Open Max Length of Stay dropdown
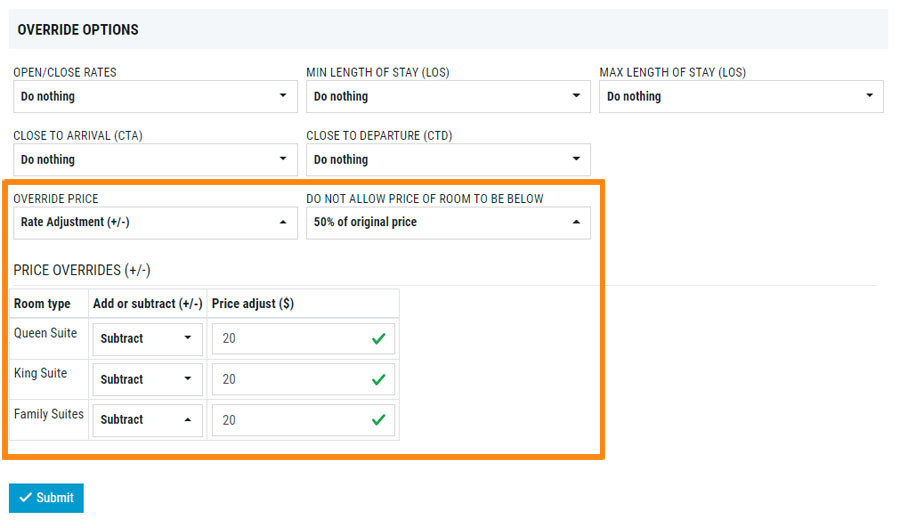The image size is (900, 528). 741,97
